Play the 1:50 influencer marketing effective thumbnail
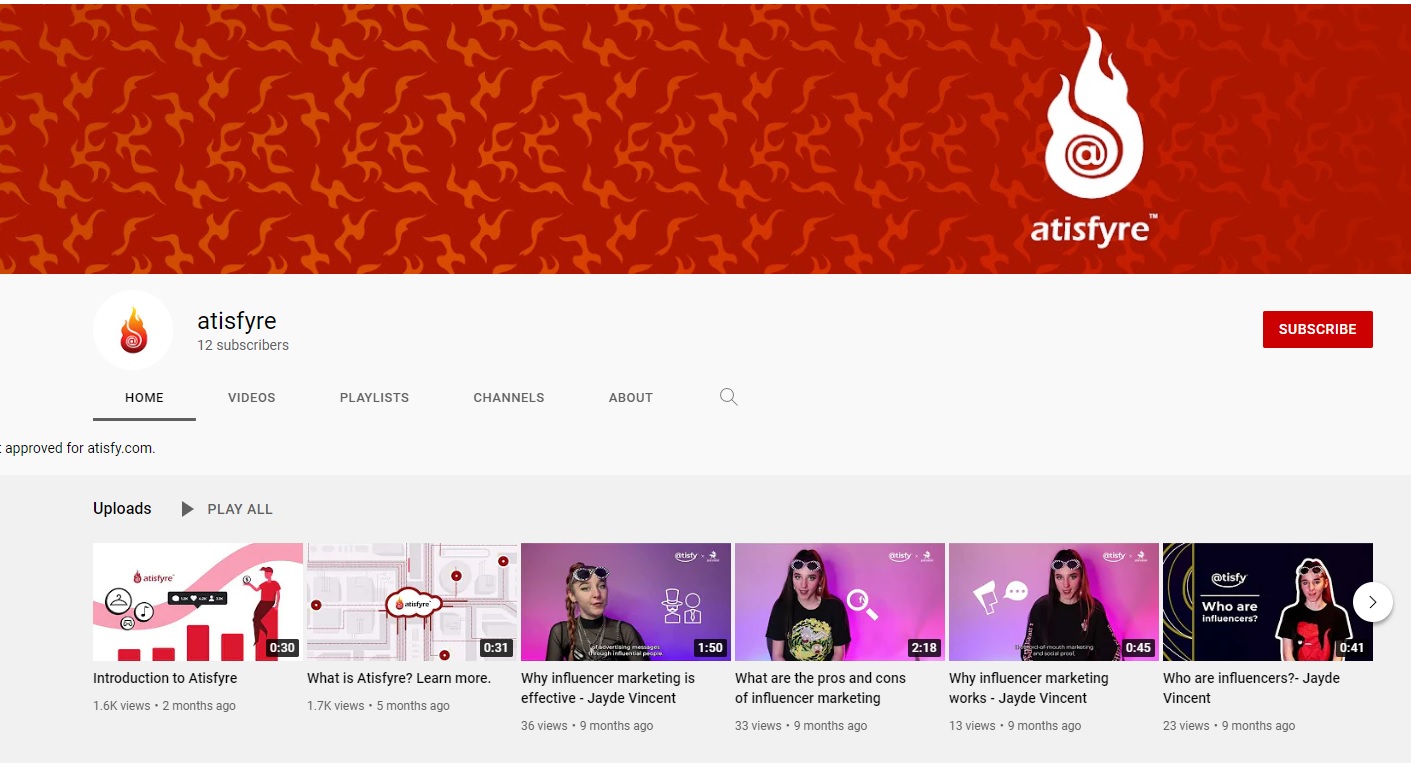The height and width of the screenshot is (763, 1411). point(626,602)
